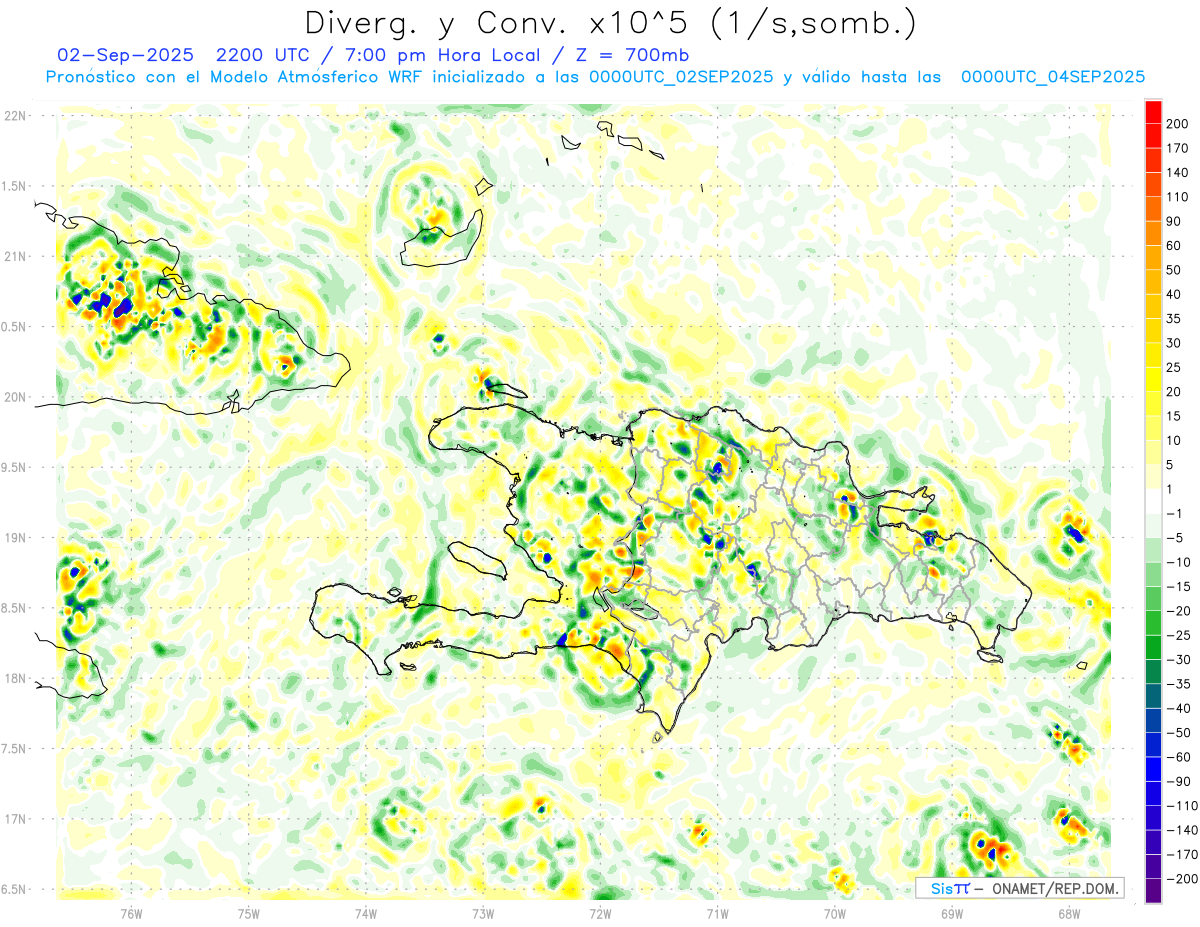Click the 75W longitude label
The image size is (1200, 927).
click(248, 913)
